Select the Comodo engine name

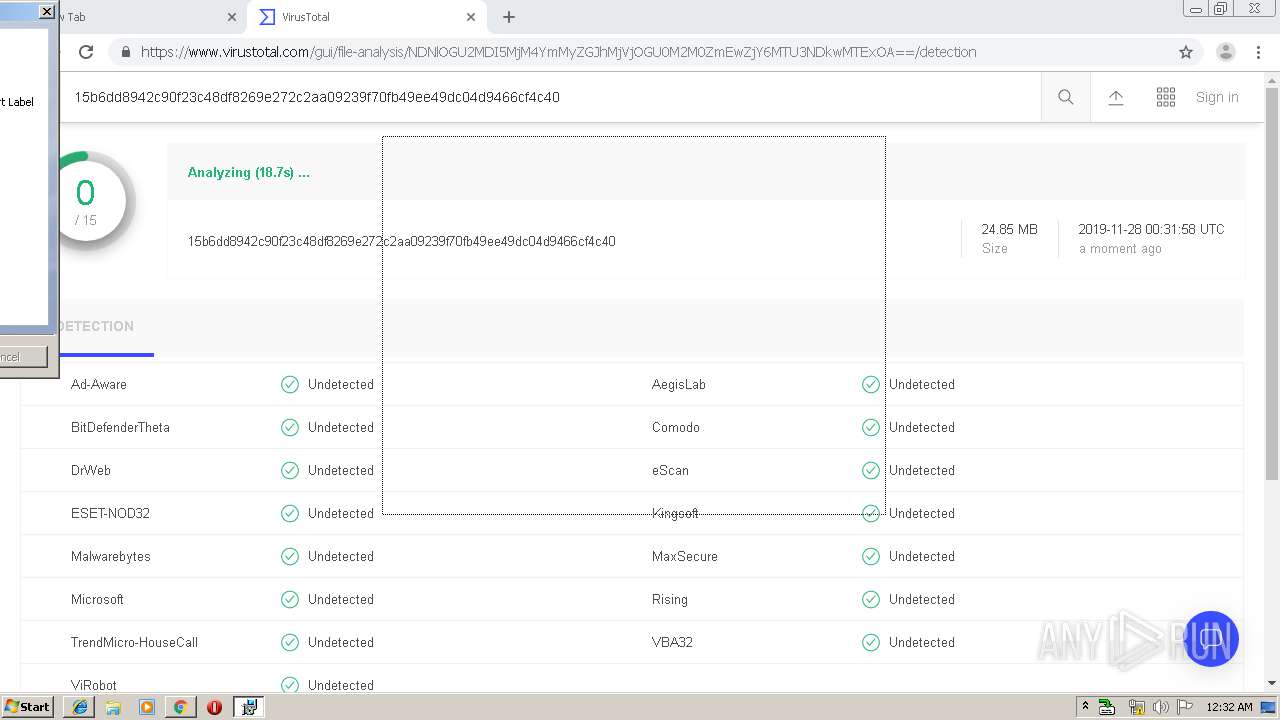(x=676, y=427)
